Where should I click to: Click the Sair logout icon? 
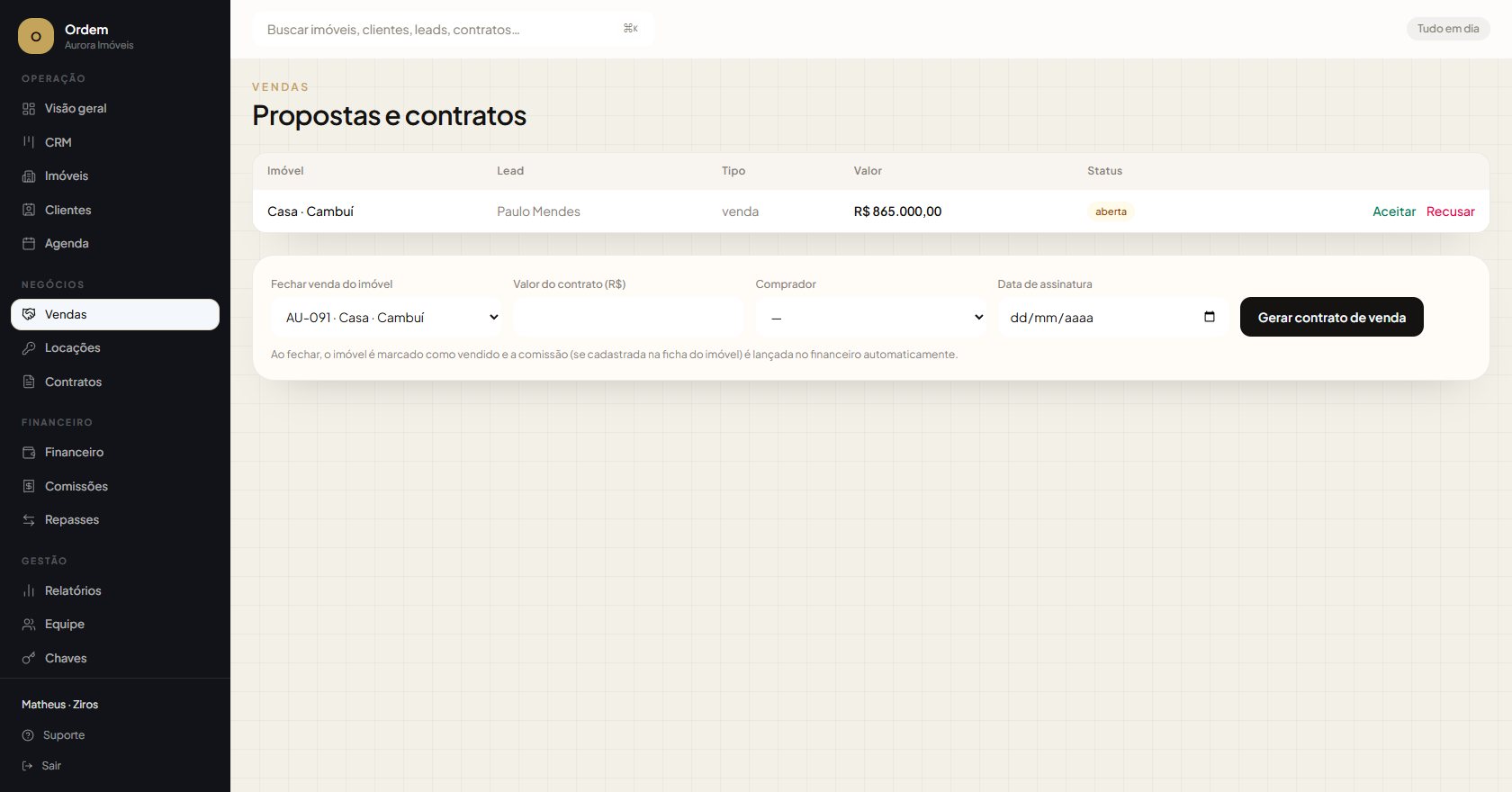coord(28,766)
